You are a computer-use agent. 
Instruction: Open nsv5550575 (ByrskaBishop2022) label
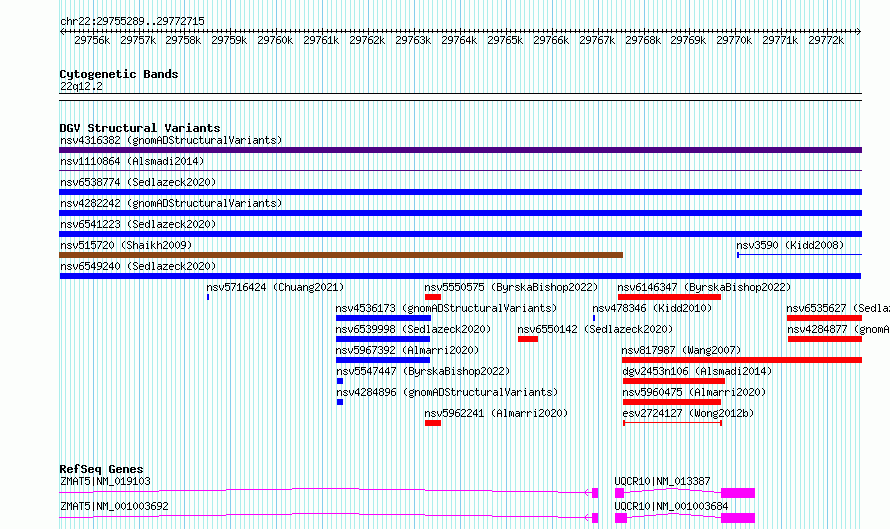(x=511, y=287)
